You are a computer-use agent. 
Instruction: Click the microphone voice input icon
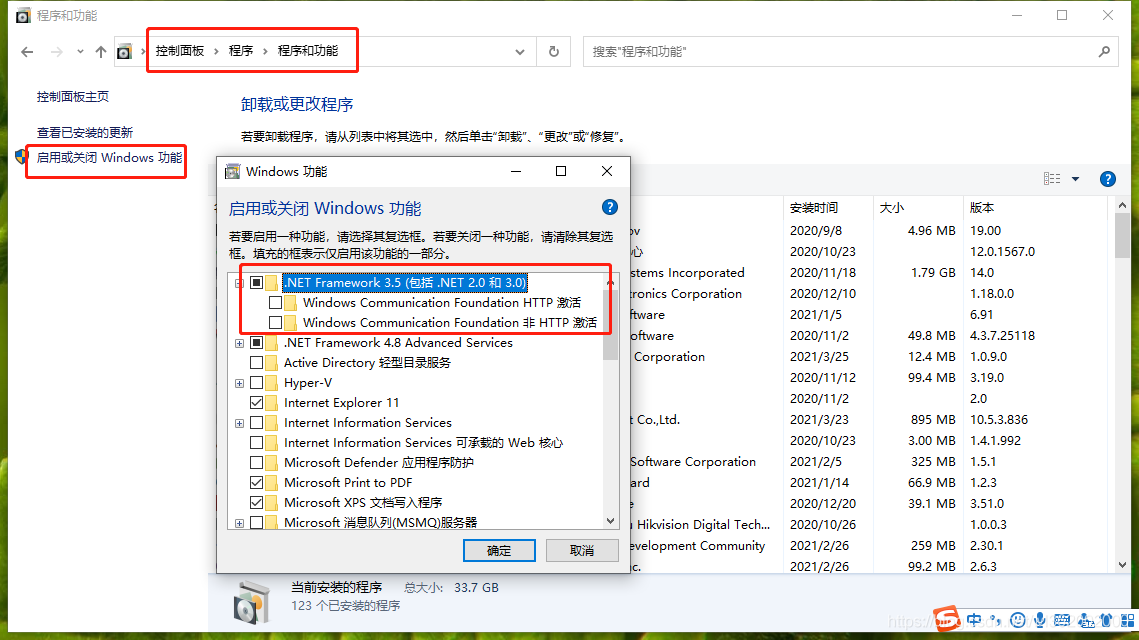tap(1040, 620)
